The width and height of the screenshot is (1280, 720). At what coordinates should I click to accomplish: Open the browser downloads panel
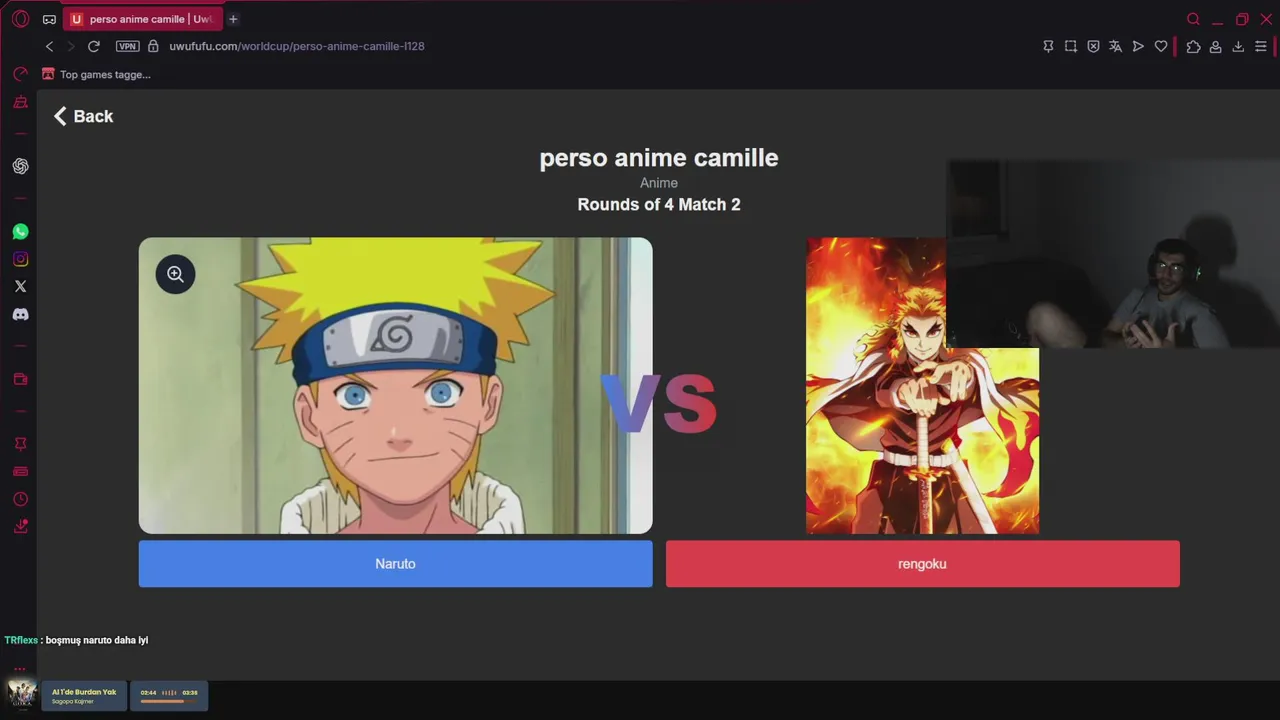click(x=1238, y=46)
